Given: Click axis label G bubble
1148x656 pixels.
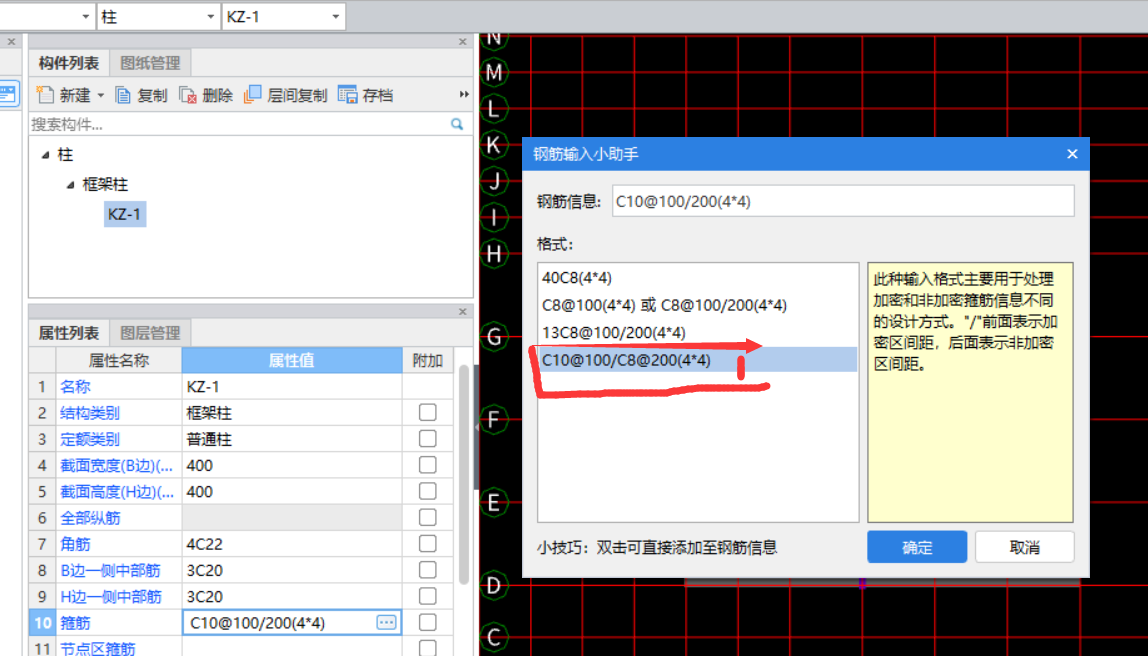Looking at the screenshot, I should coord(494,337).
